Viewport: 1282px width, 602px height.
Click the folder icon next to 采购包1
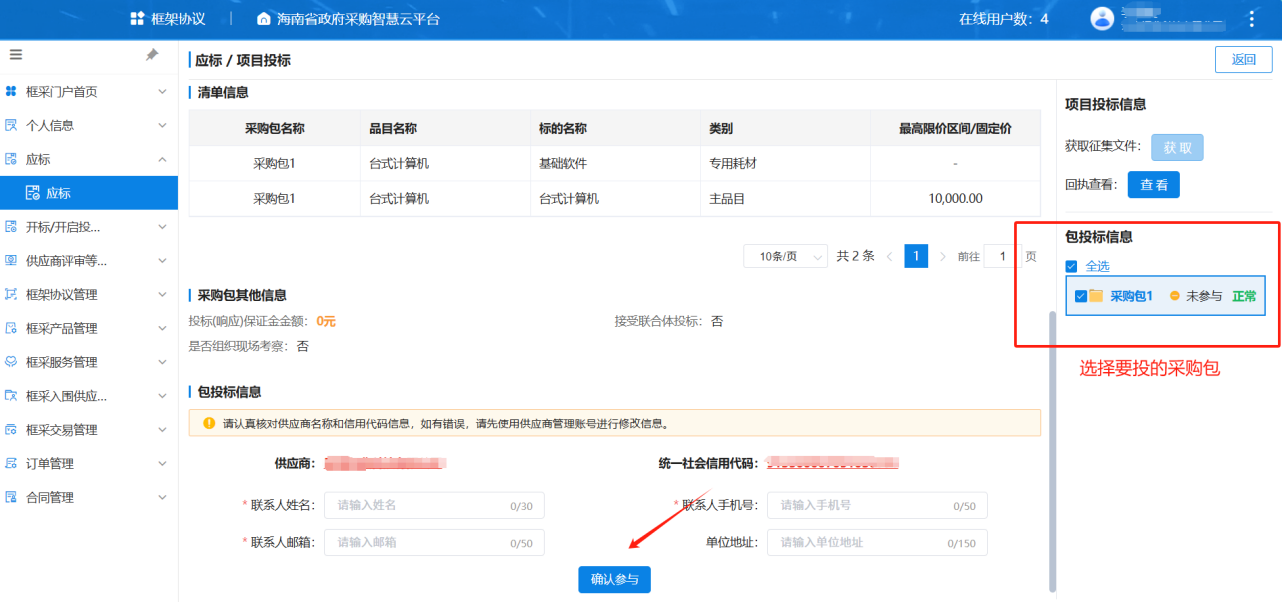tap(1096, 296)
